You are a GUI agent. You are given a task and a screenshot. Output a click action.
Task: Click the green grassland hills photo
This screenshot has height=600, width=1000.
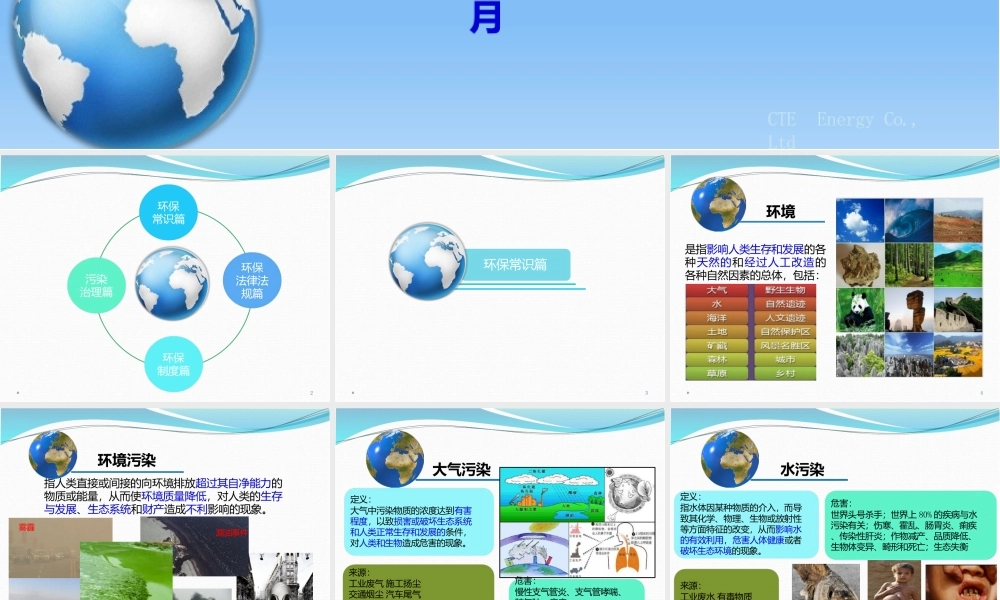[958, 265]
